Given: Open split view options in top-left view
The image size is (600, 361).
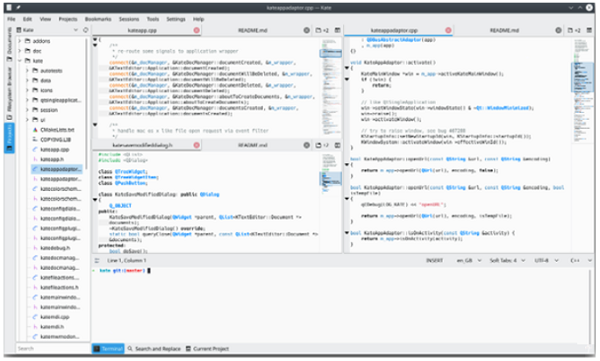Looking at the screenshot, I should (x=338, y=30).
